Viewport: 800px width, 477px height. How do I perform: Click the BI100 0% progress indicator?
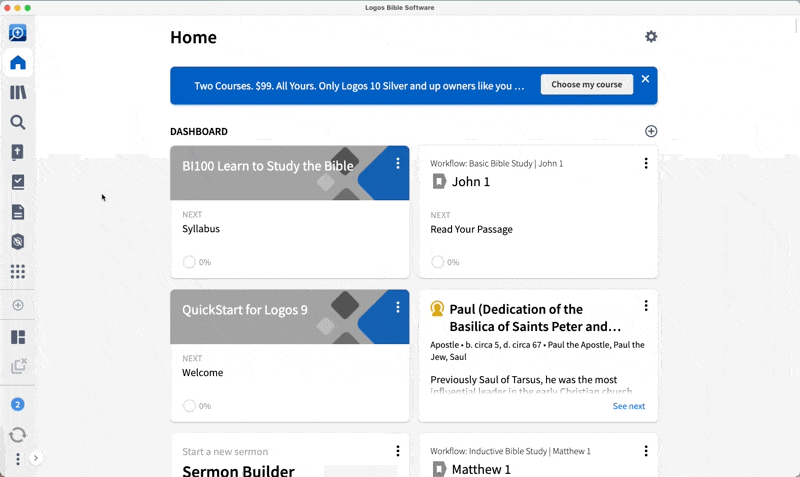tap(197, 262)
